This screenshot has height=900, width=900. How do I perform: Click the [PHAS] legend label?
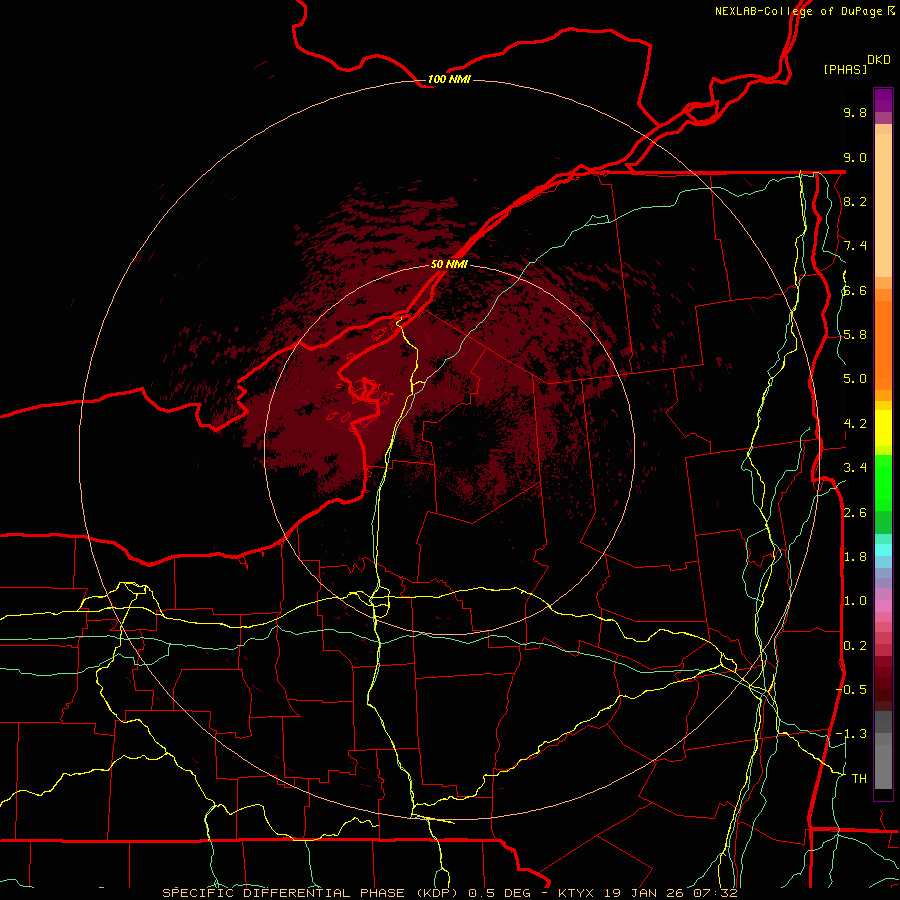coord(845,69)
